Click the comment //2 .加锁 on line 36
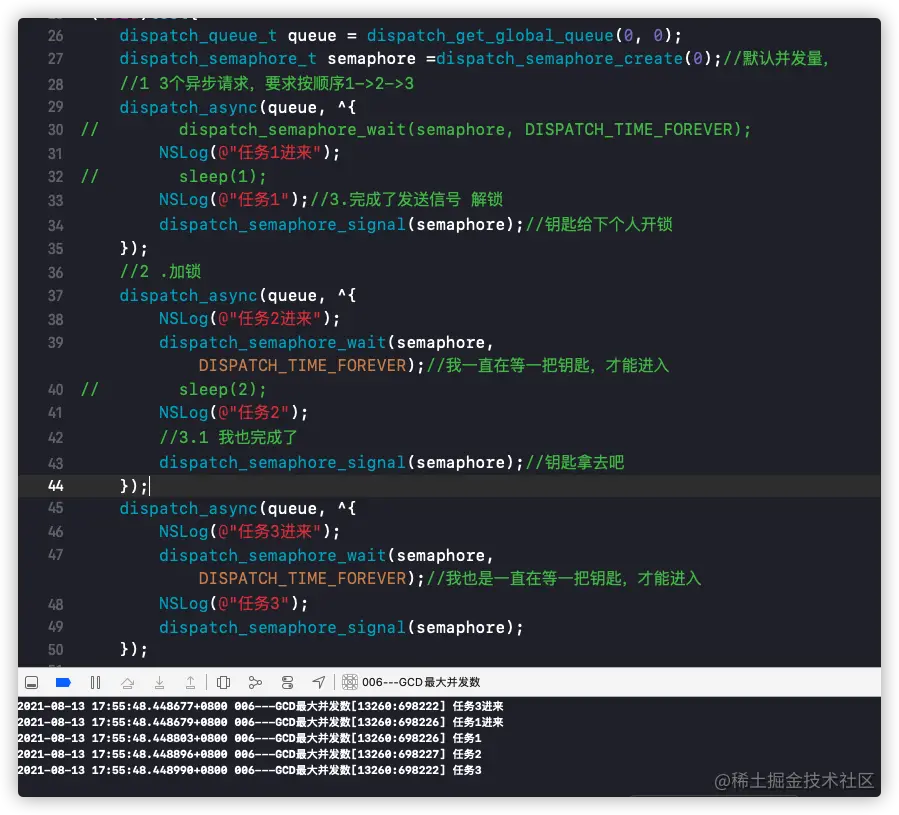The width and height of the screenshot is (899, 815). [x=161, y=271]
